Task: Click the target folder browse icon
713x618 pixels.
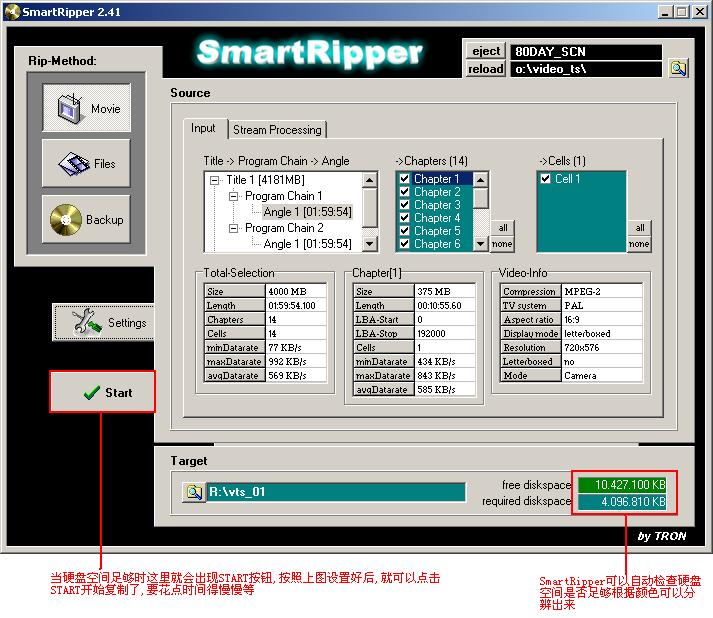Action: (x=193, y=492)
